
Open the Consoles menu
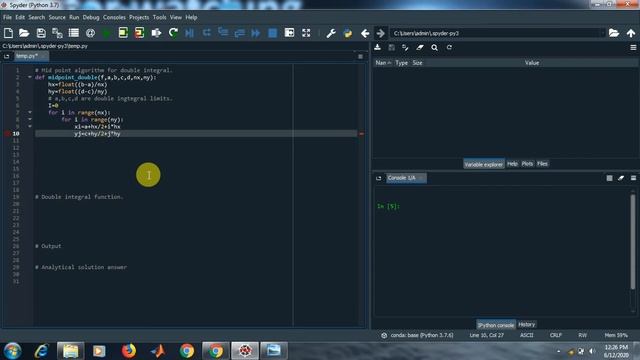114,17
